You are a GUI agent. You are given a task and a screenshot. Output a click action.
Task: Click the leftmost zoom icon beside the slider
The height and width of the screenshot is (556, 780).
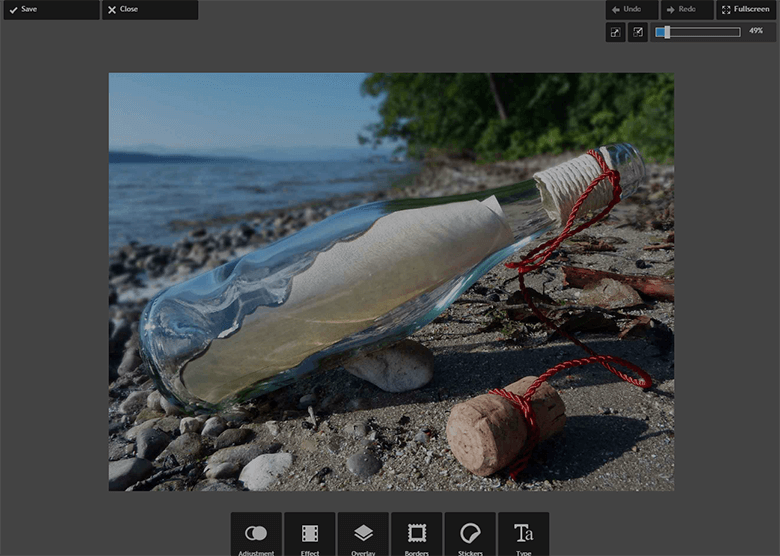[x=615, y=32]
